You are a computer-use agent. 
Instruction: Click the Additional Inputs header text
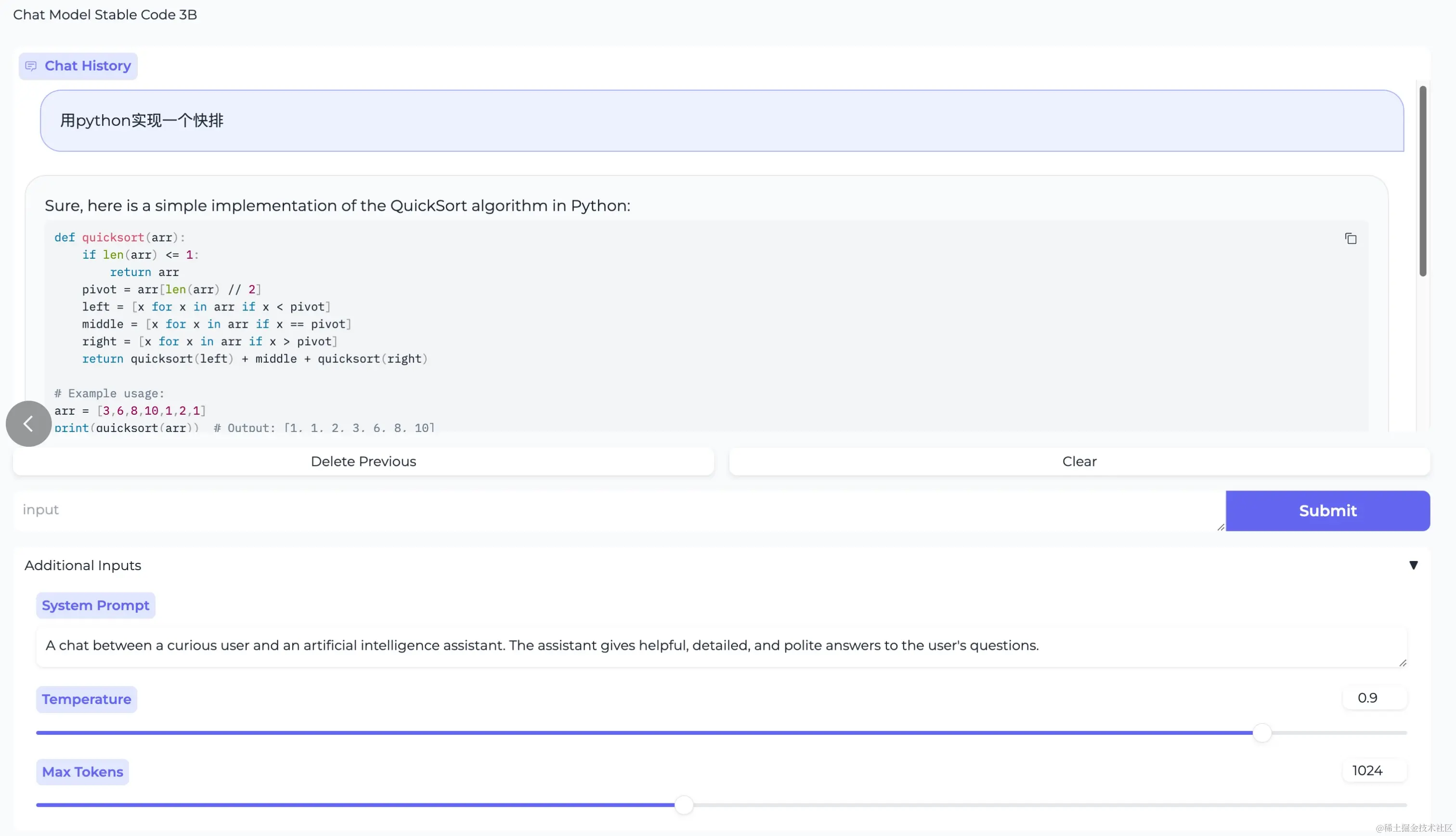[83, 565]
